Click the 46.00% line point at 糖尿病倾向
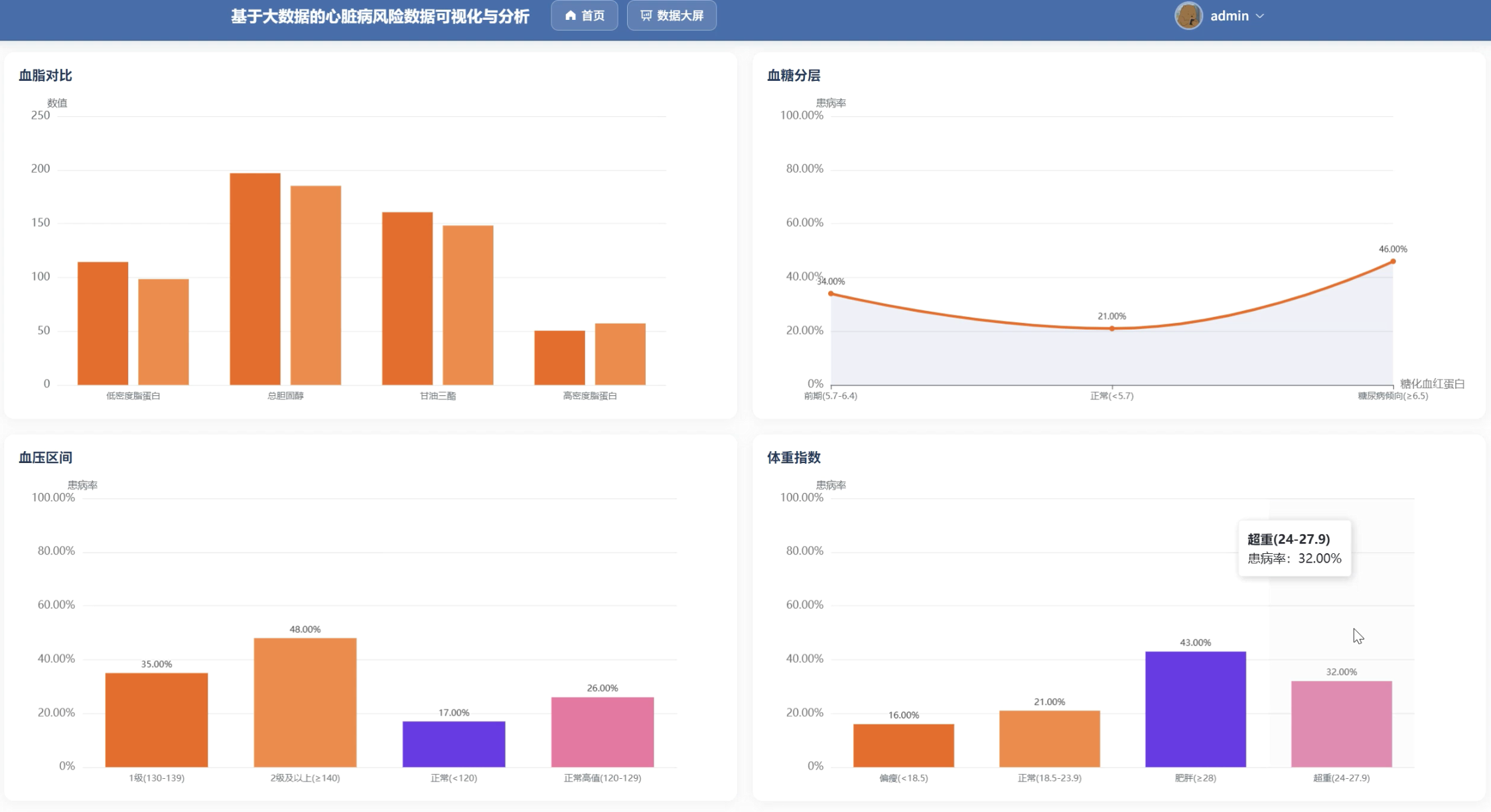The image size is (1491, 812). pyautogui.click(x=1393, y=261)
